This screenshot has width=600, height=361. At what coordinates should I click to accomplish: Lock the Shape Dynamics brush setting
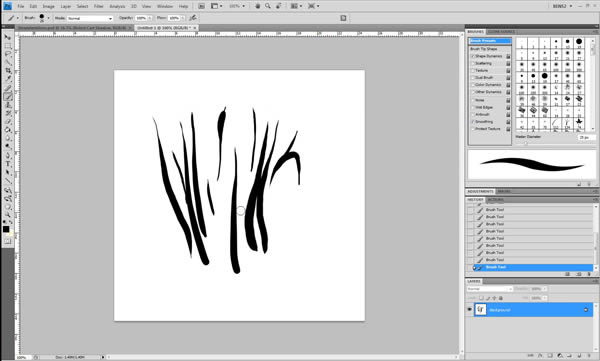coord(508,56)
